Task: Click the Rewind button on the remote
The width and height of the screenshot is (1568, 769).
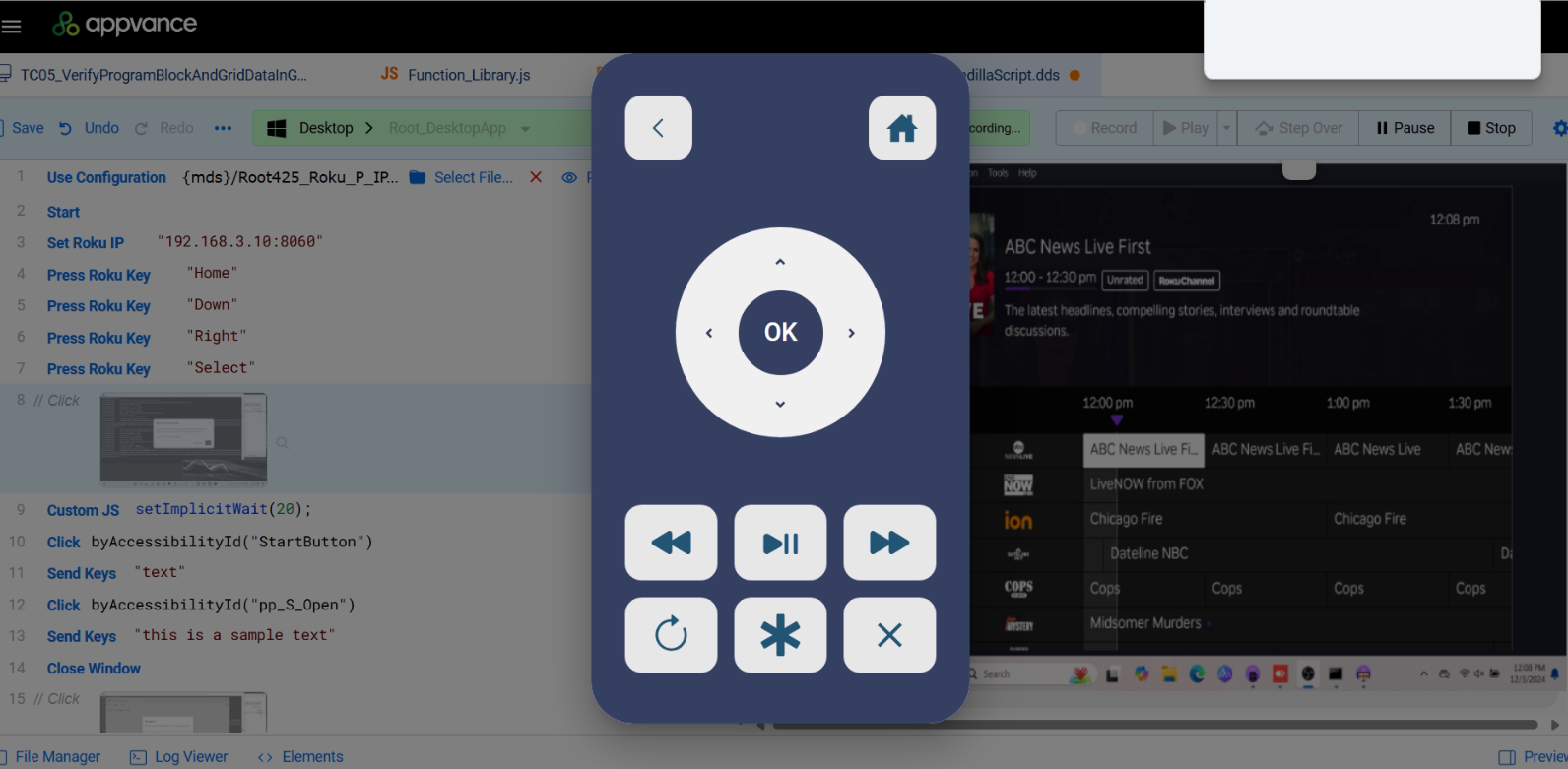Action: (x=671, y=543)
